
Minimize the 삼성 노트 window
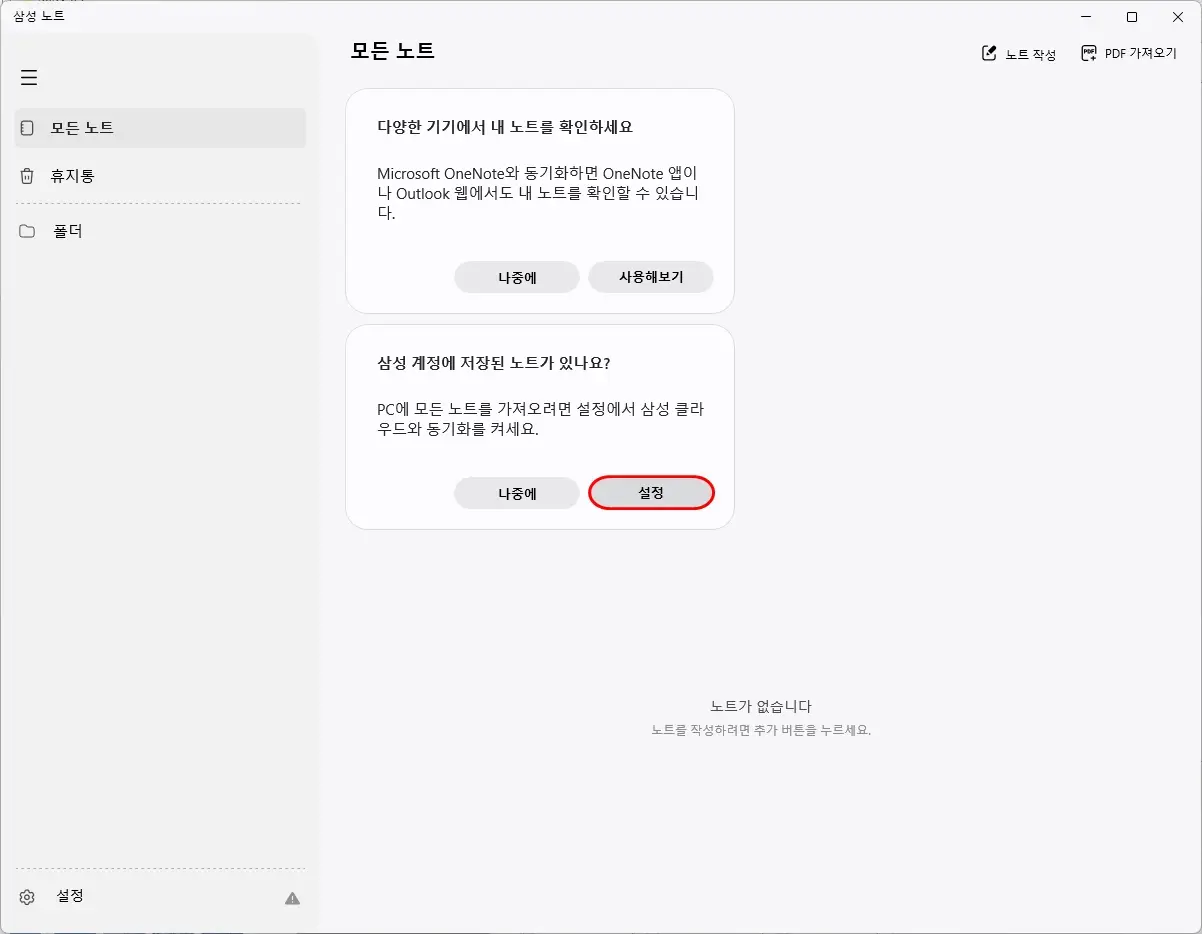(1084, 17)
